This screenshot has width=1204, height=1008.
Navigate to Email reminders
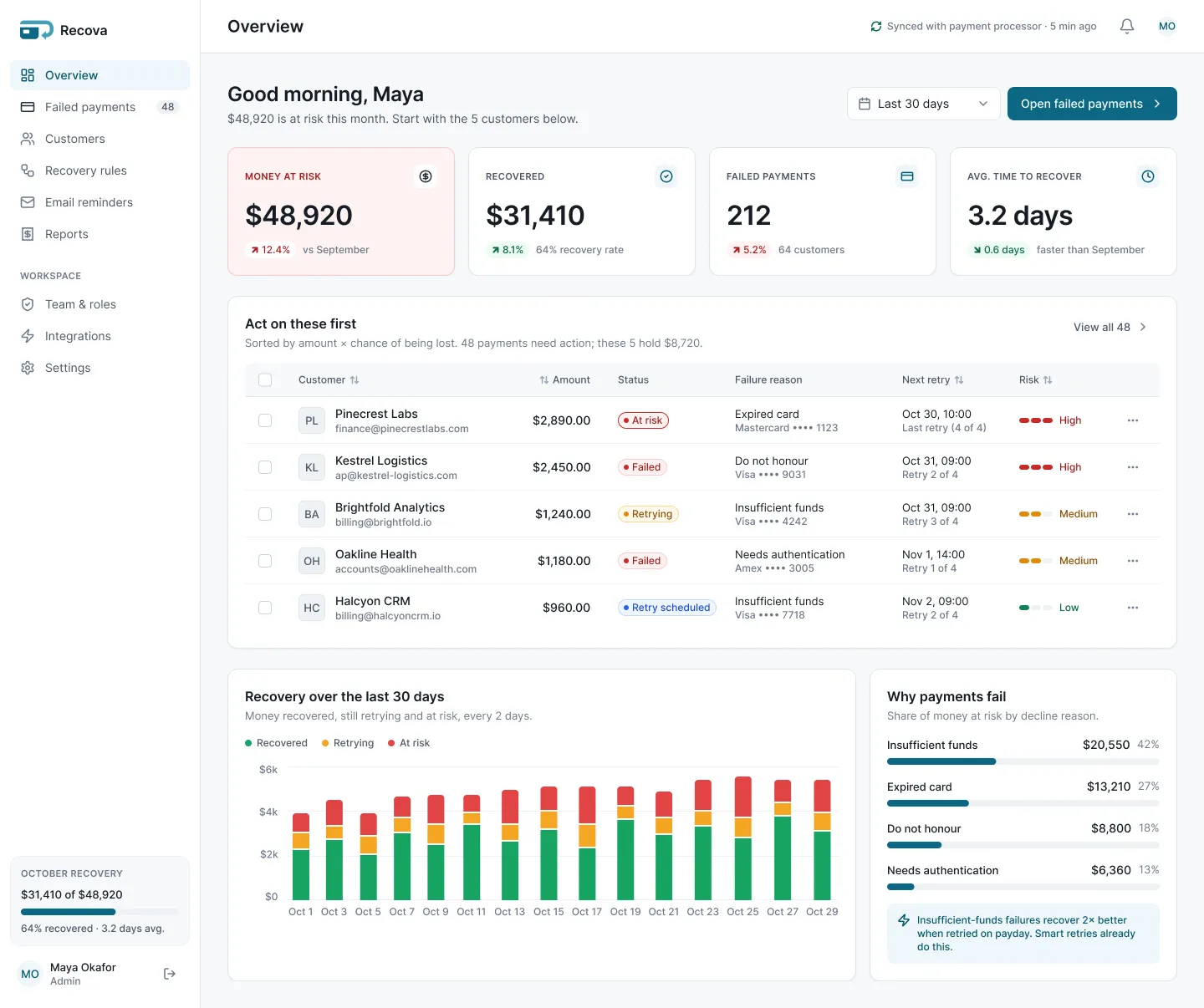[99, 202]
